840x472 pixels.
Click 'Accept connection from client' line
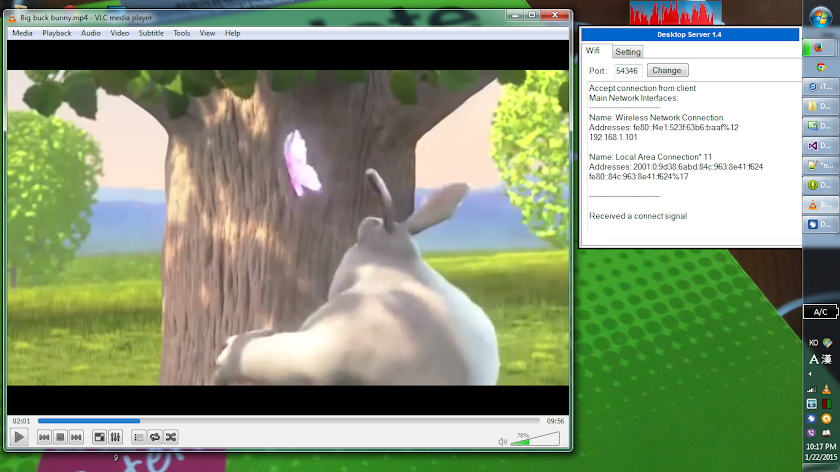tap(642, 88)
